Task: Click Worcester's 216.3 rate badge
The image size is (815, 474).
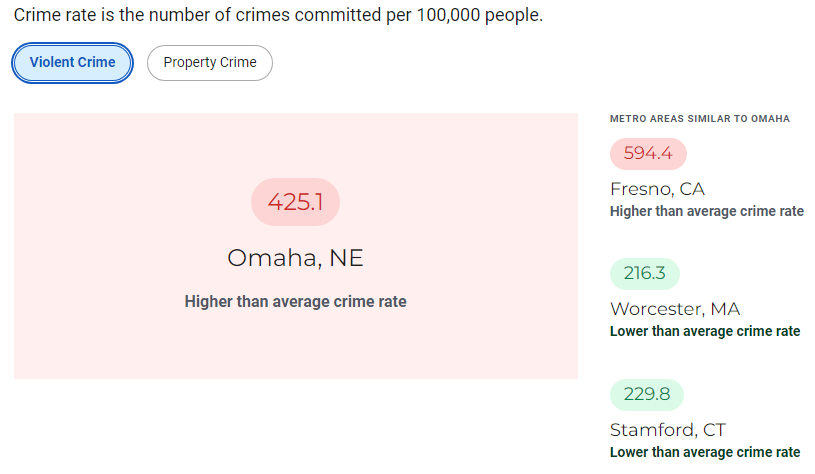Action: [x=644, y=274]
